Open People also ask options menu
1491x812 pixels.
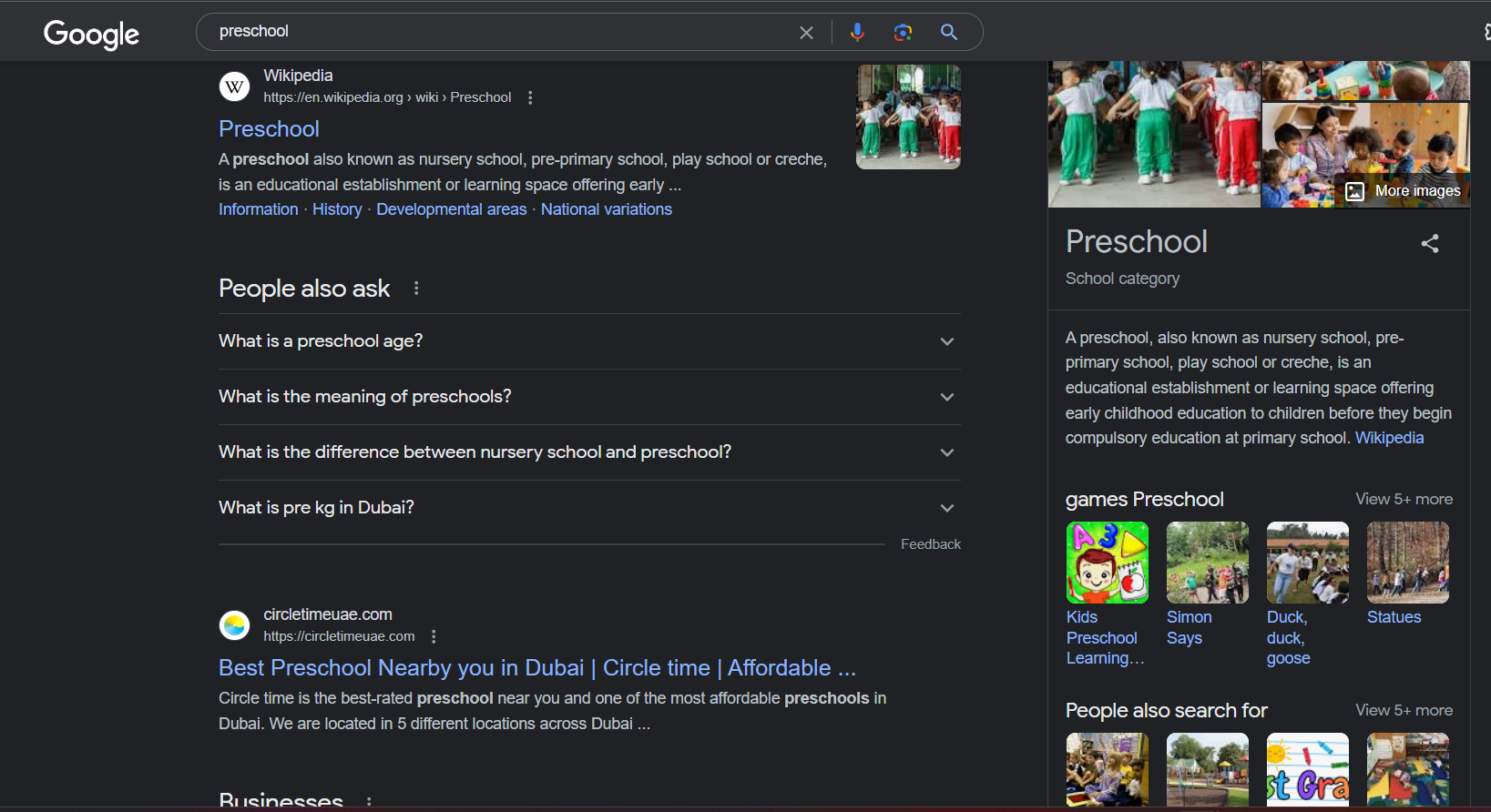point(416,289)
